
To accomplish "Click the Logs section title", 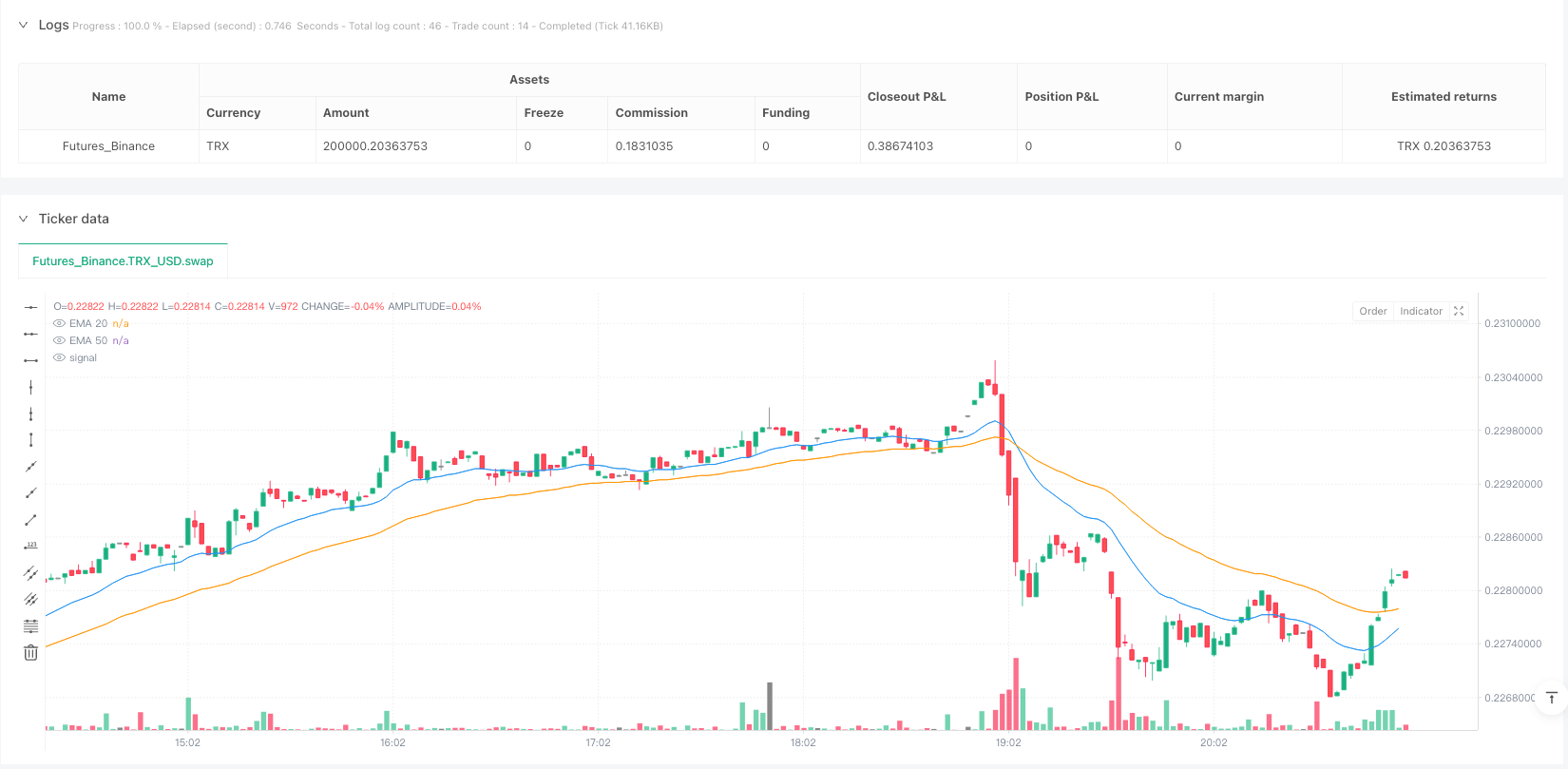I will (x=53, y=25).
